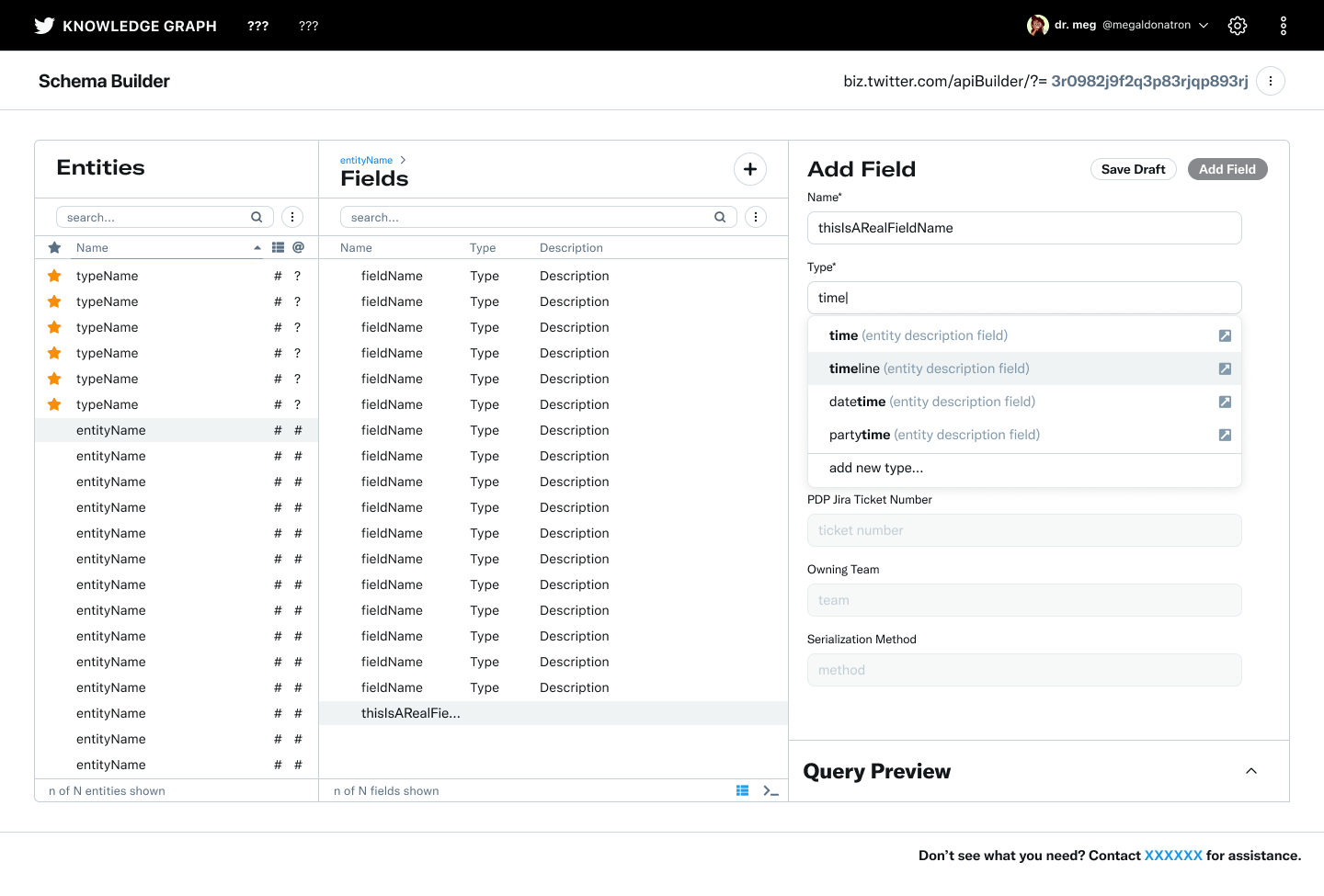Choose add new type... option
The image size is (1324, 896).
tap(1024, 469)
